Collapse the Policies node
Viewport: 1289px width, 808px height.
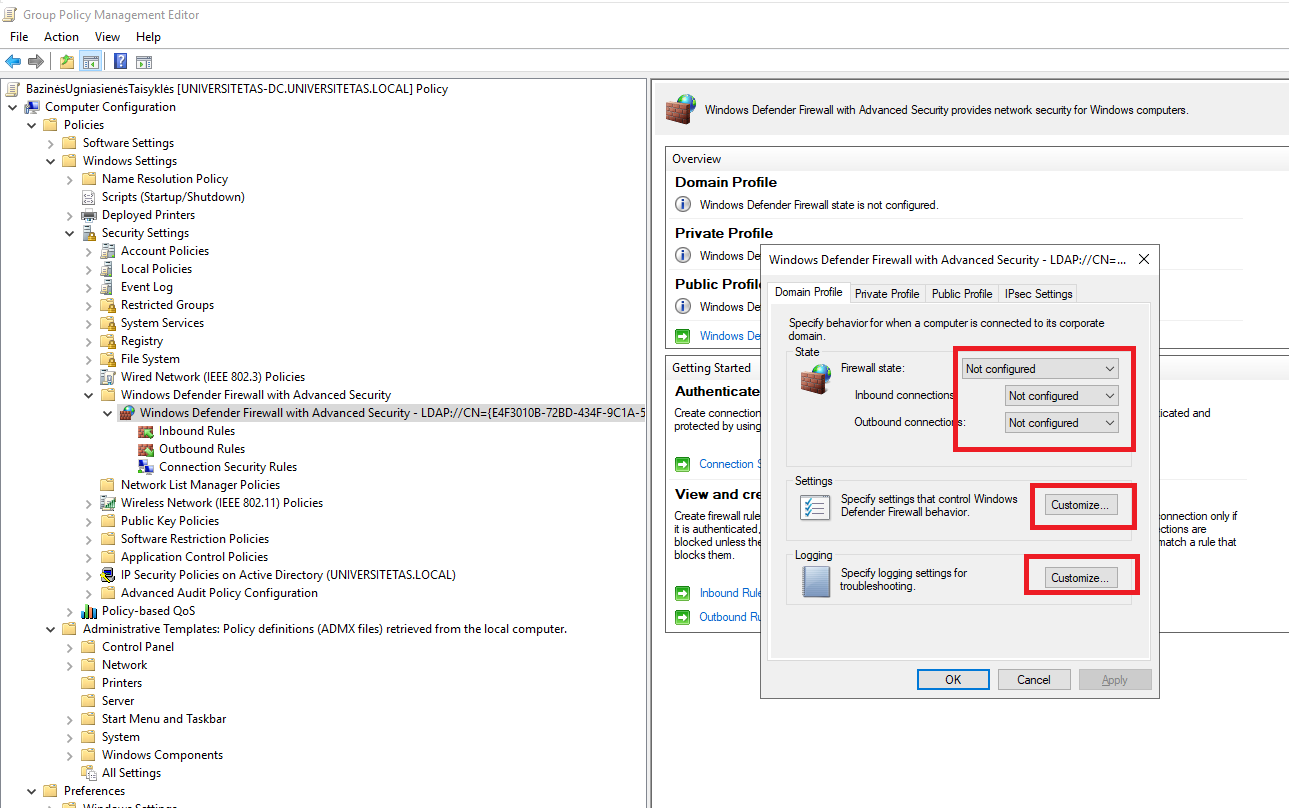31,125
